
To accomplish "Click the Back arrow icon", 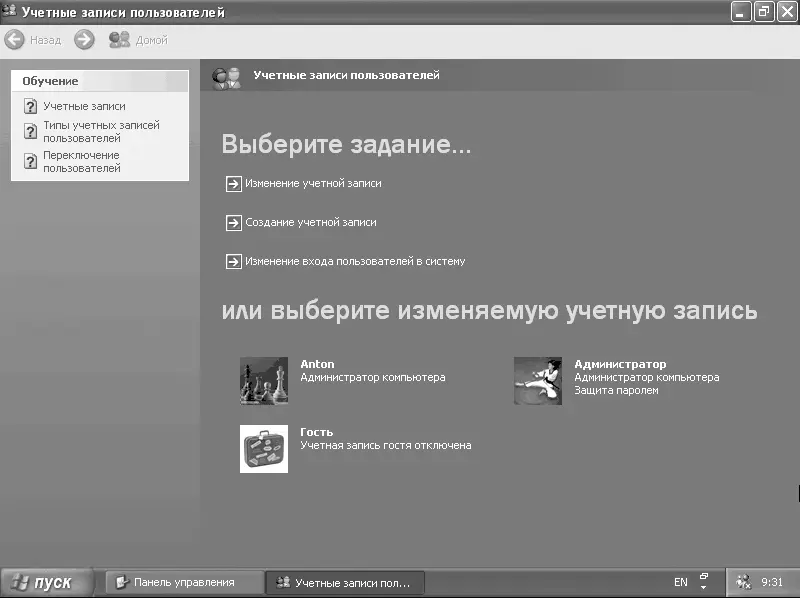I will [14, 39].
